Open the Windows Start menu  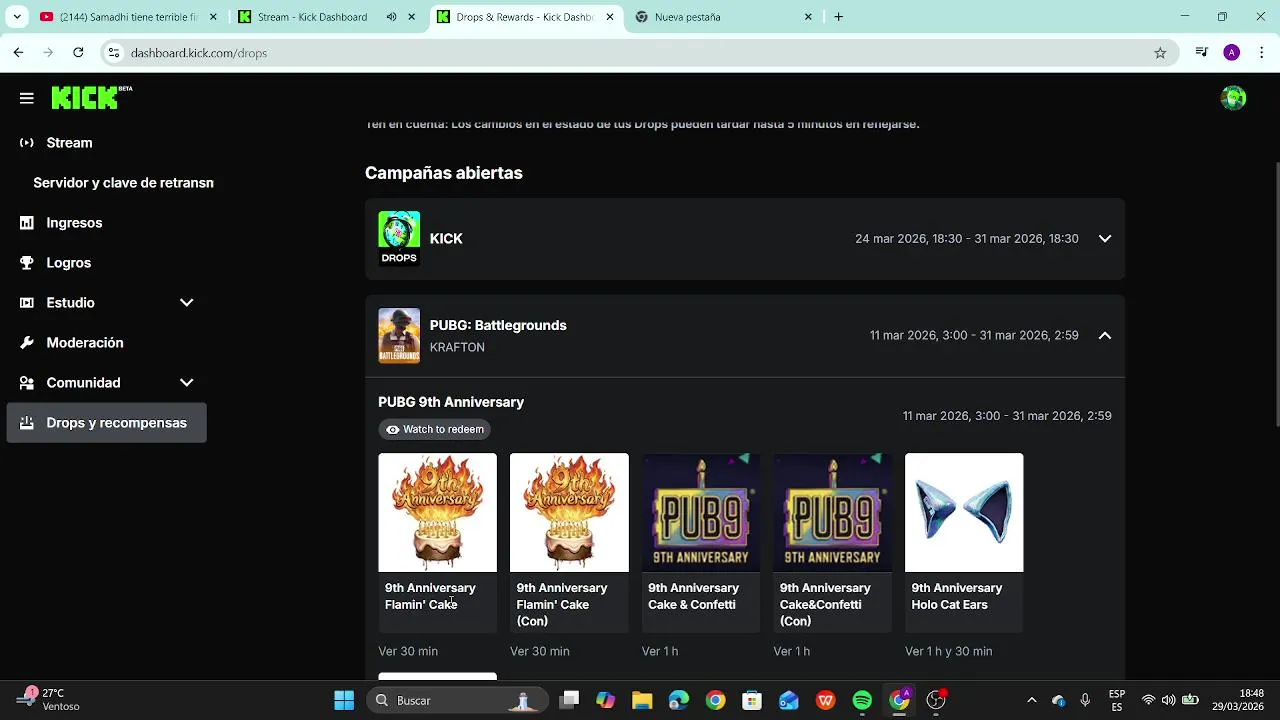344,701
